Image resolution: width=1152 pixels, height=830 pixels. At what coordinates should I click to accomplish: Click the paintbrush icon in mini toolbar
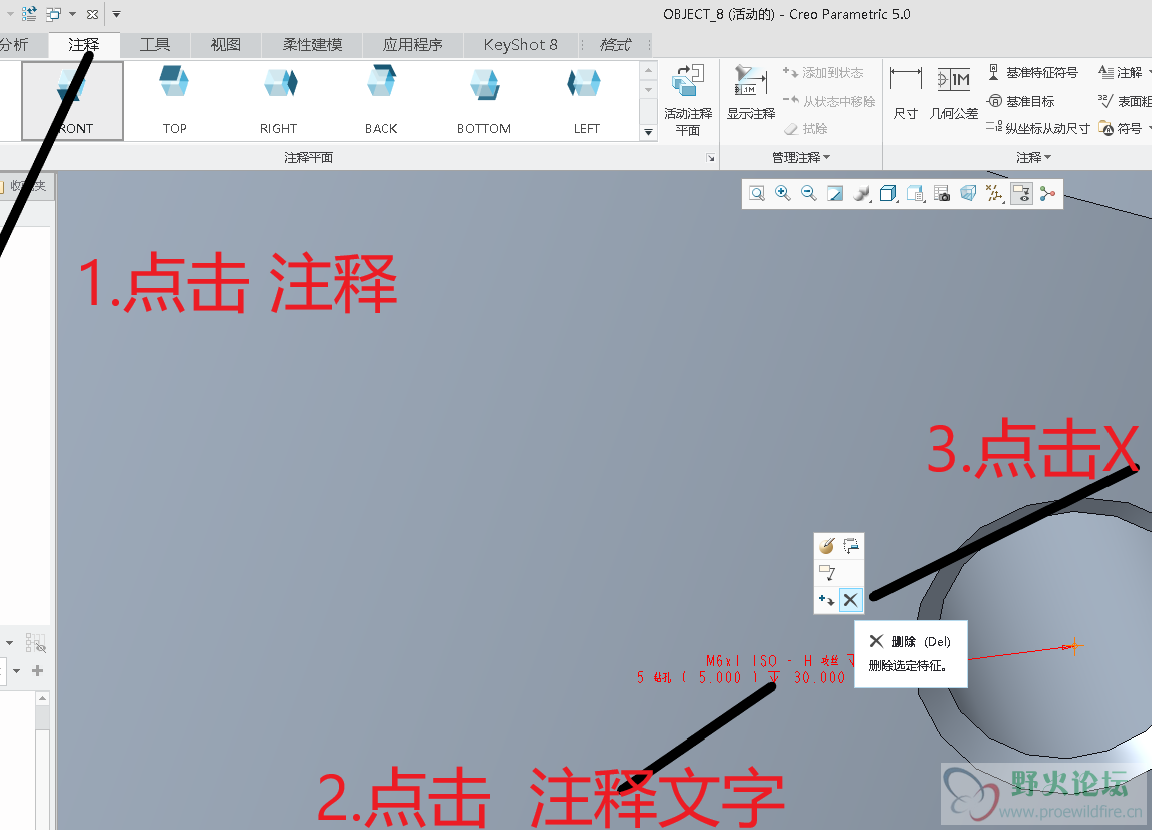click(827, 546)
